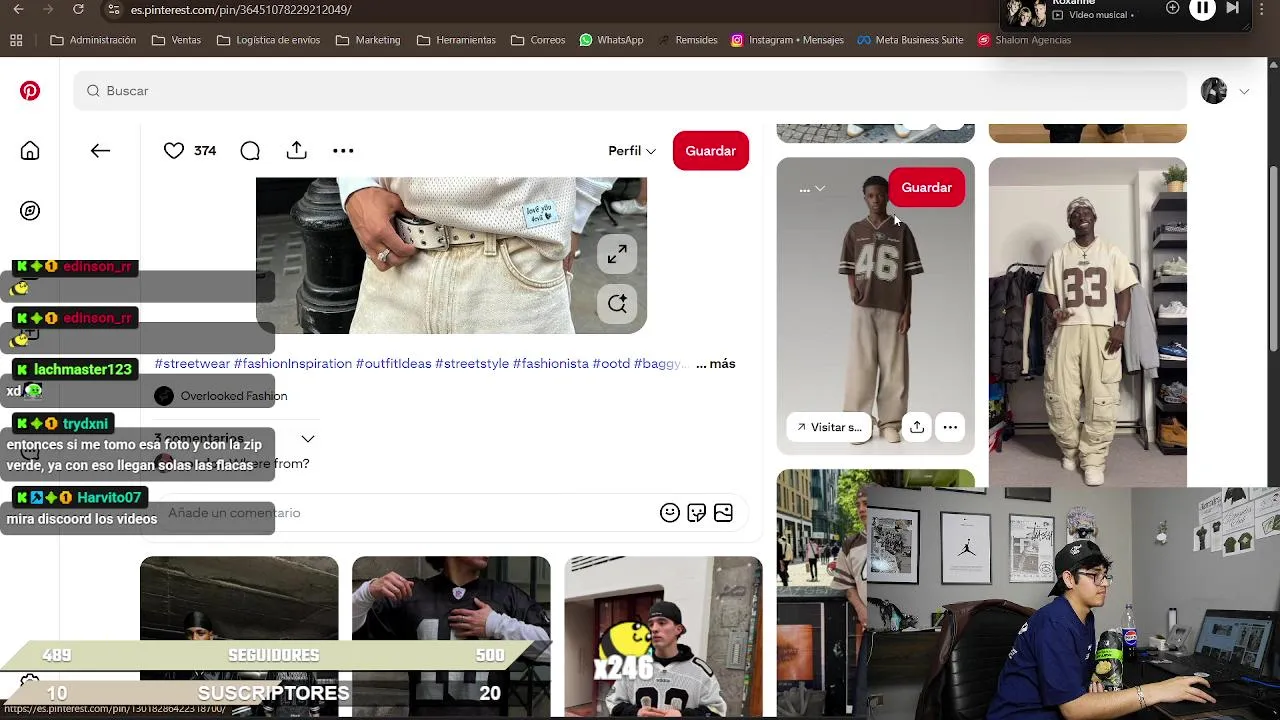
Task: Open the Logística de envíos bookmark folder
Action: click(268, 40)
